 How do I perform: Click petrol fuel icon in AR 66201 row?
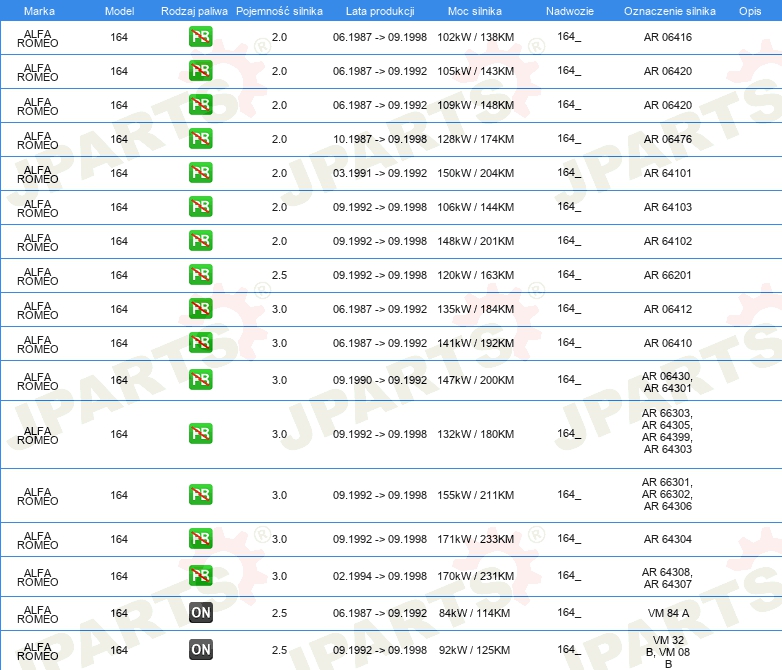tap(200, 275)
